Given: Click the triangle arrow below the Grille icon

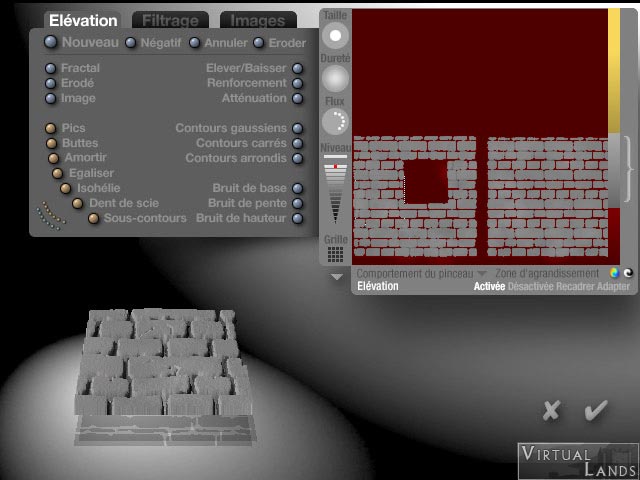Looking at the screenshot, I should pos(336,276).
